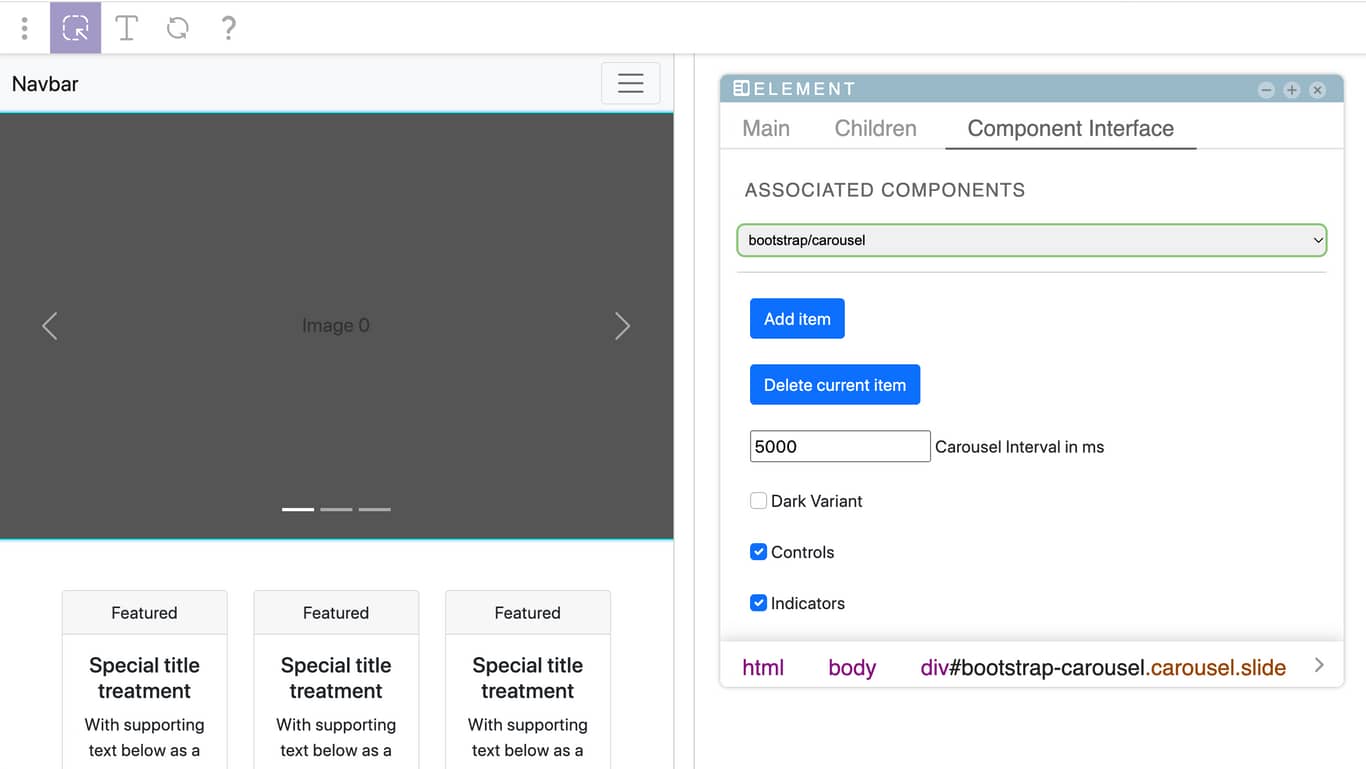Image resolution: width=1366 pixels, height=769 pixels.
Task: Toggle the Navbar hamburger menu
Action: point(630,83)
